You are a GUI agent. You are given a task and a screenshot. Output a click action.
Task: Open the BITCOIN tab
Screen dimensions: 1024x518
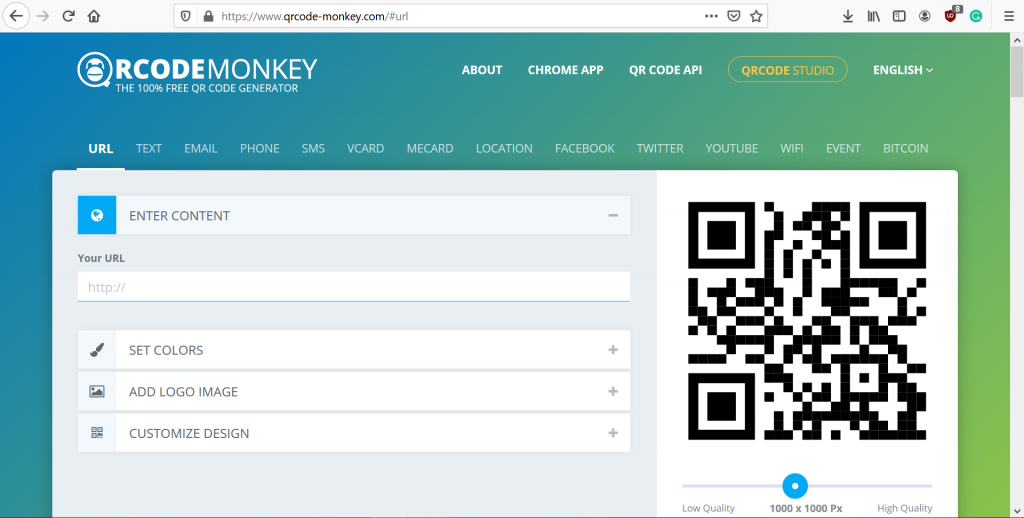tap(905, 149)
